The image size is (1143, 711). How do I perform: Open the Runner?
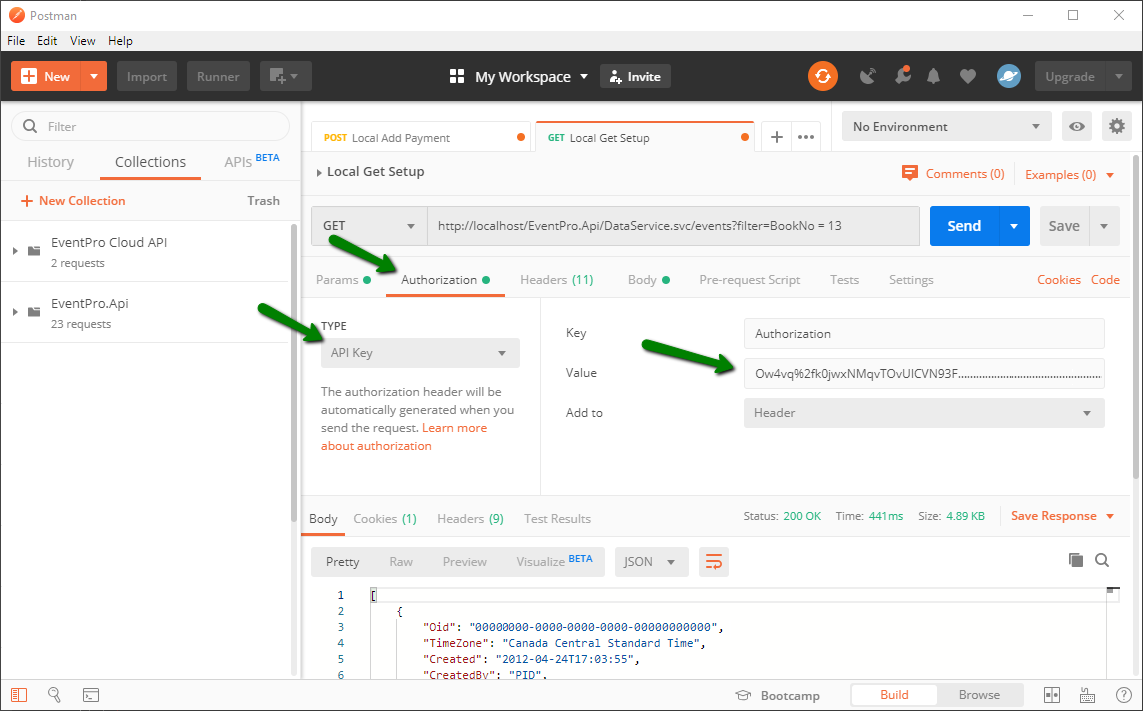[218, 76]
